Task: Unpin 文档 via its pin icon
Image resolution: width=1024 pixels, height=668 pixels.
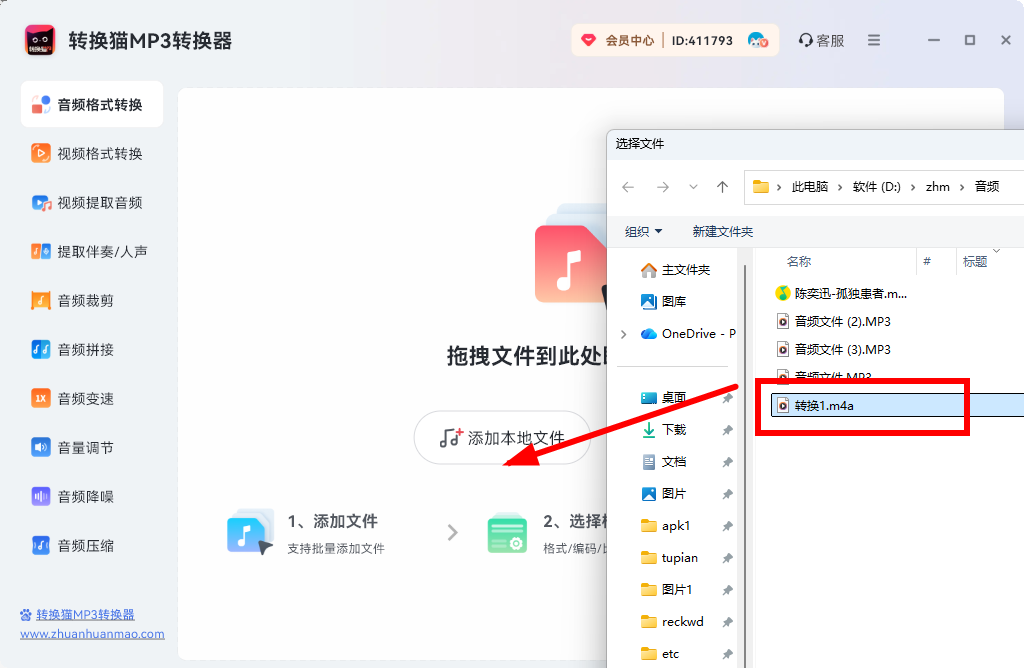Action: (728, 462)
